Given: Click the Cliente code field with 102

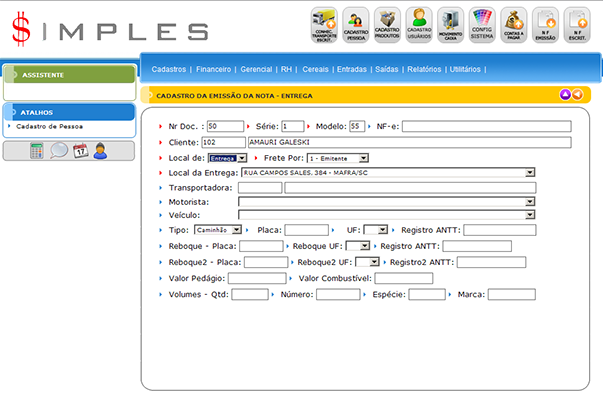Looking at the screenshot, I should (x=223, y=142).
